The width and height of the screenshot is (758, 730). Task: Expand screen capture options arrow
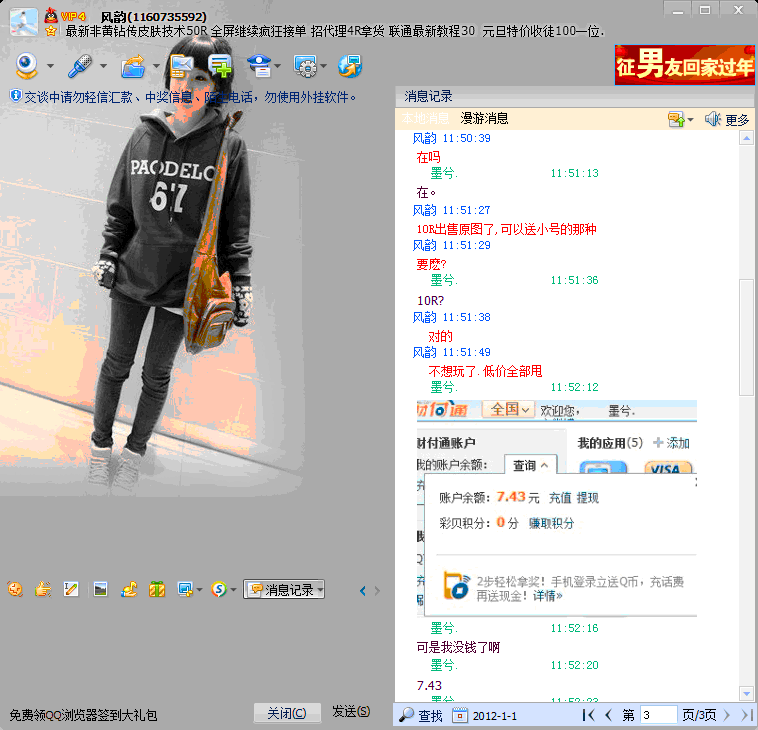199,590
